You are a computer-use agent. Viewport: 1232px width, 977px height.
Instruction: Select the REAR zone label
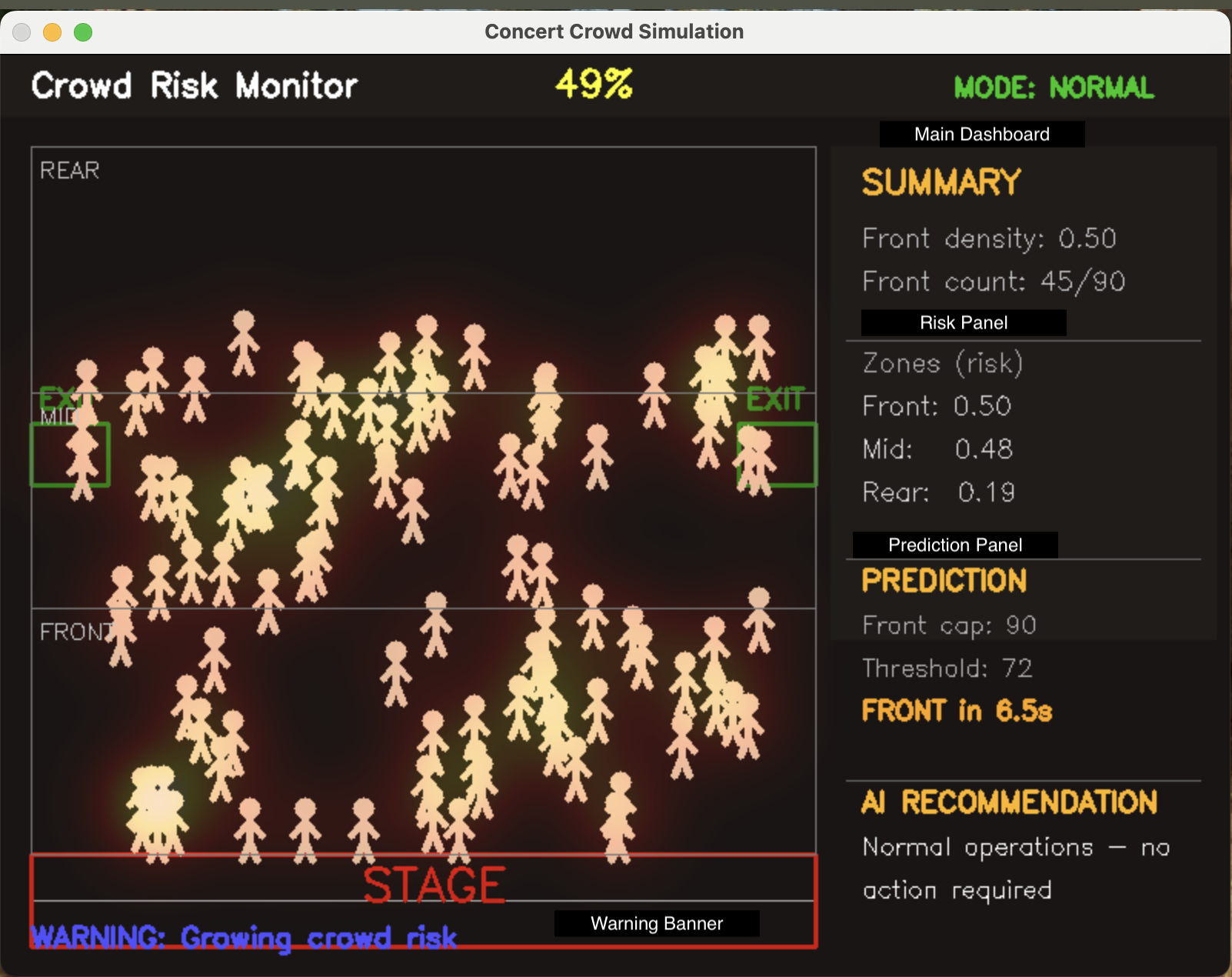(x=69, y=170)
